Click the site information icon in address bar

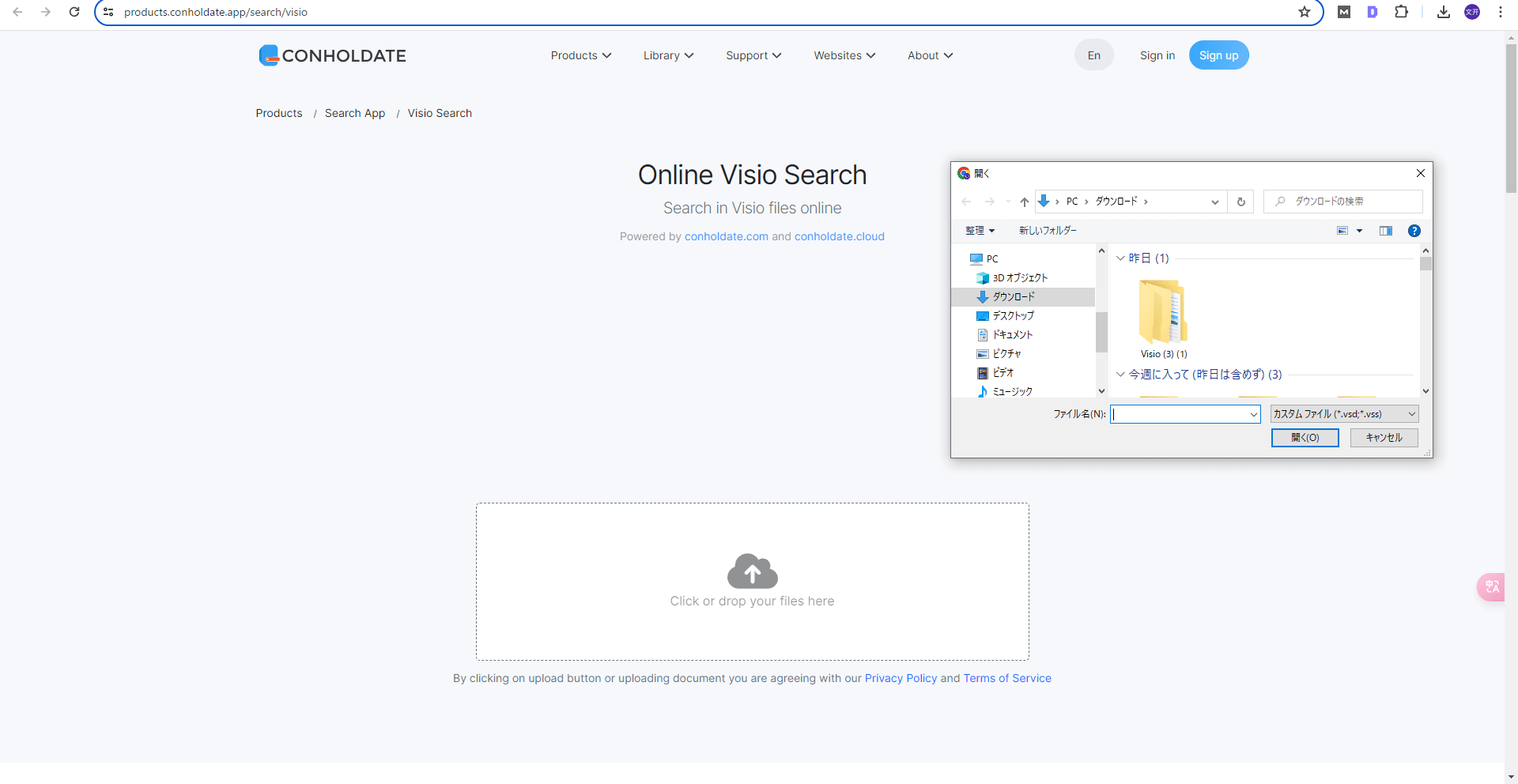point(109,12)
